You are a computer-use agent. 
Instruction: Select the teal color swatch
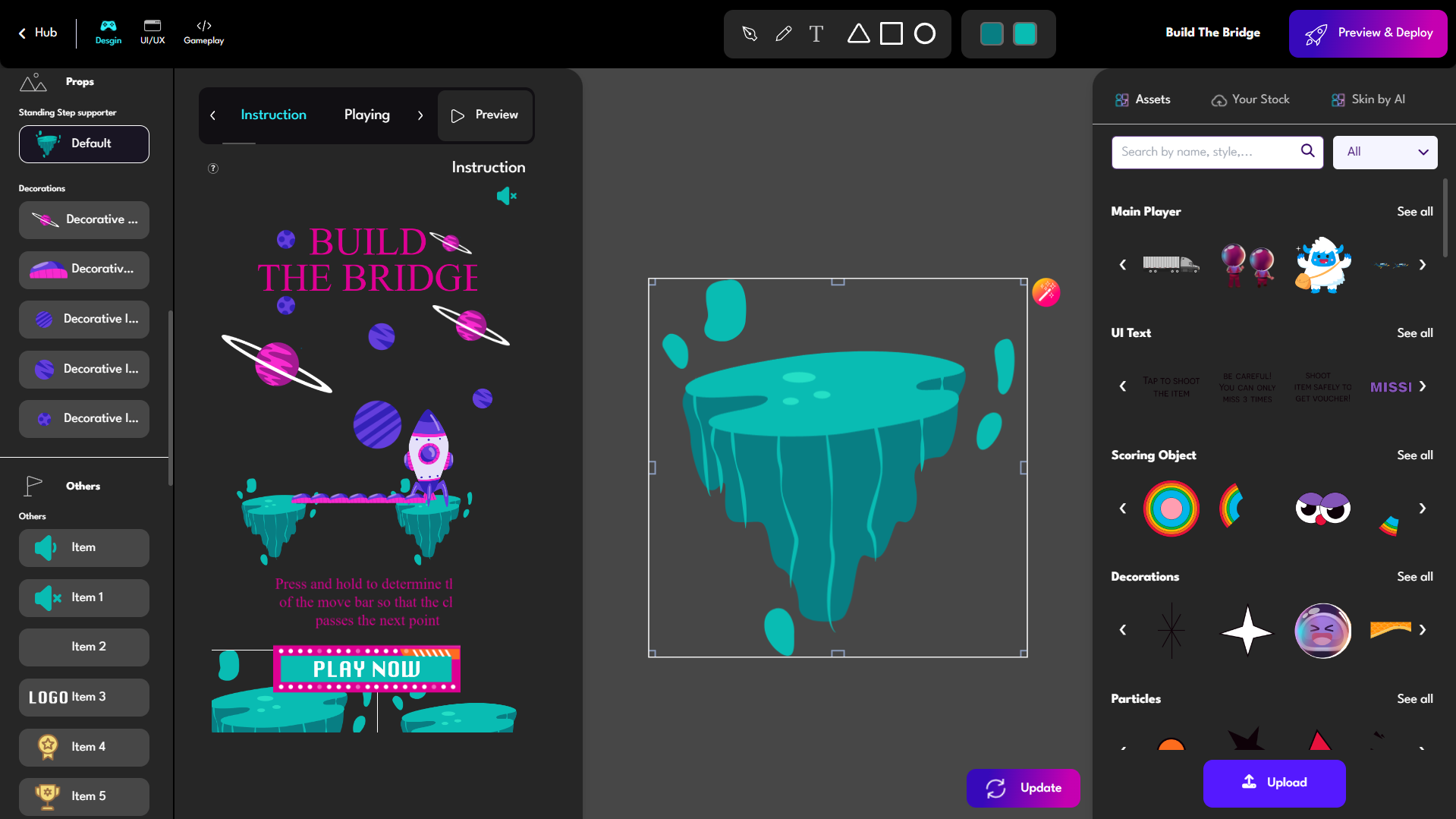coord(992,33)
